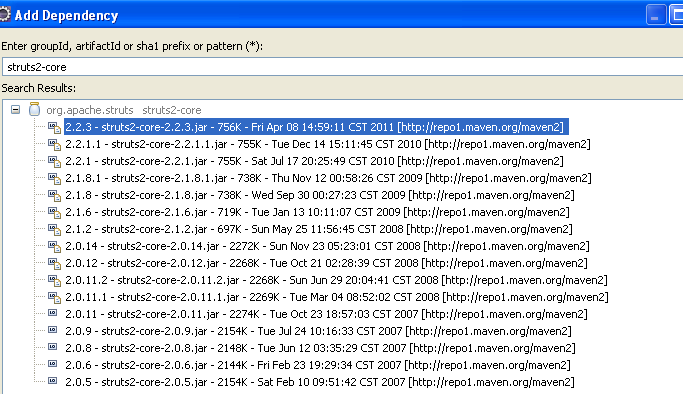Choose the struts2-core-2.1.6.jar row
The width and height of the screenshot is (683, 394).
tap(317, 212)
